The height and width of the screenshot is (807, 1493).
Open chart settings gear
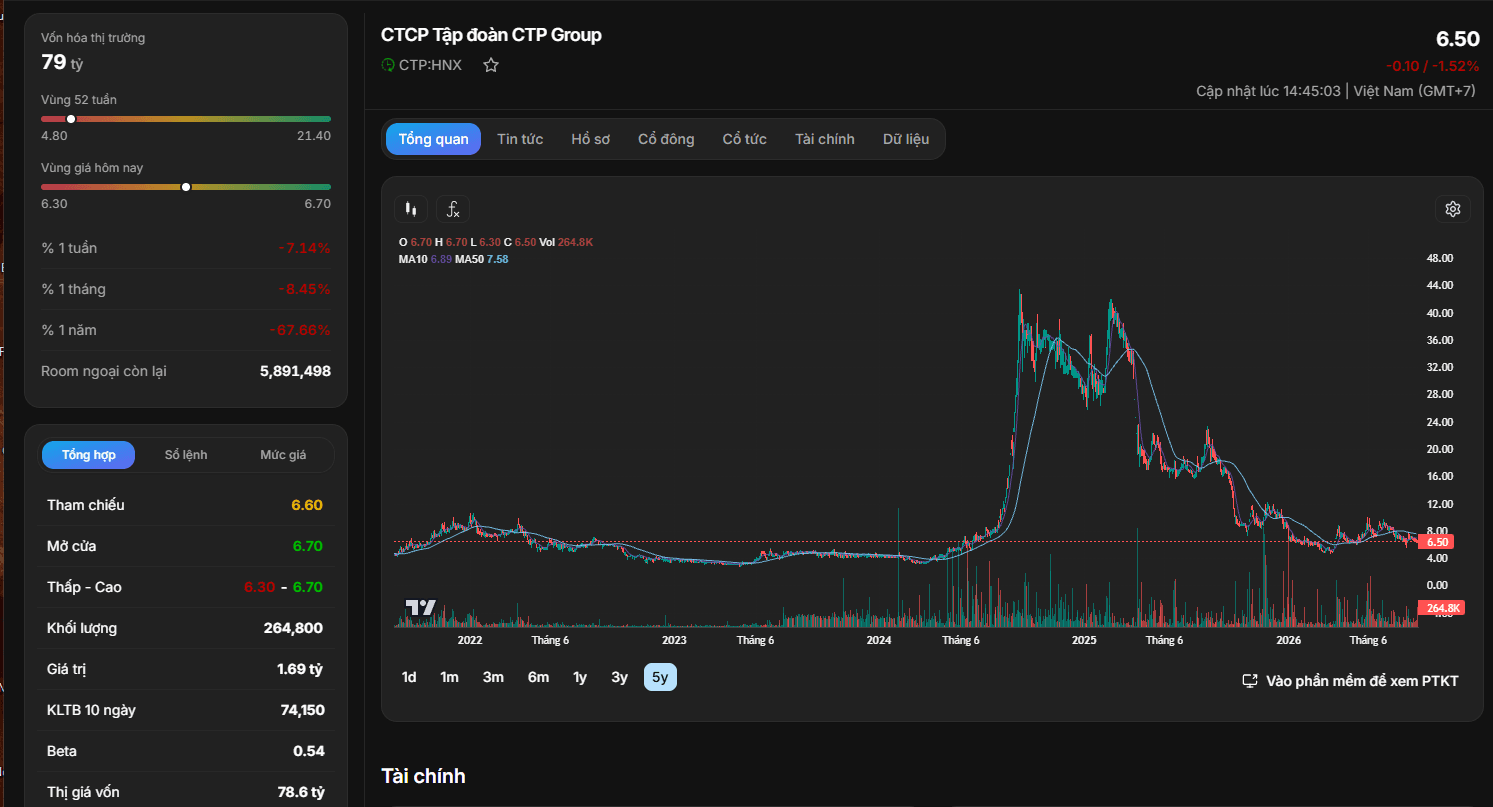coord(1453,209)
